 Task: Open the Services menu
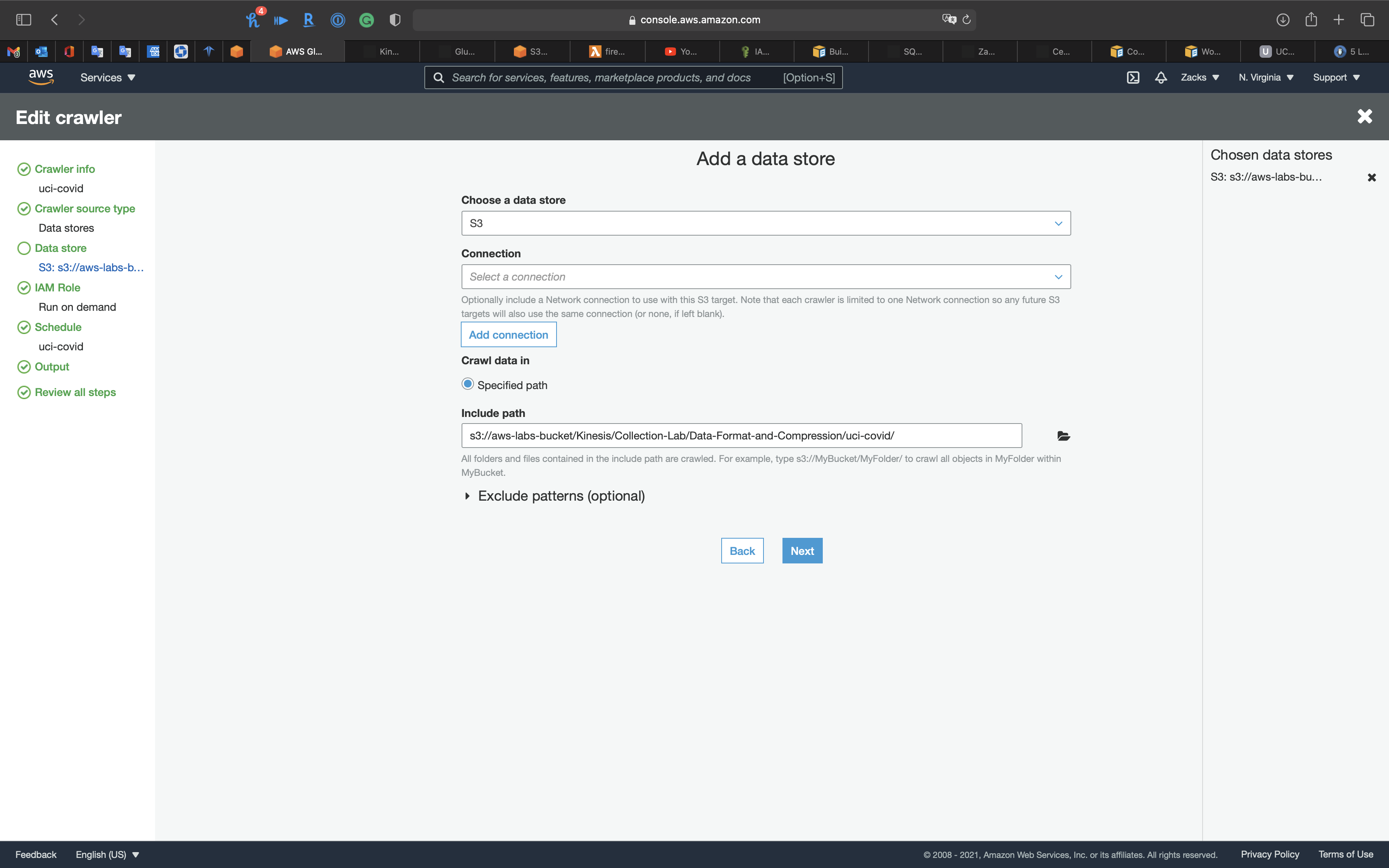click(107, 77)
